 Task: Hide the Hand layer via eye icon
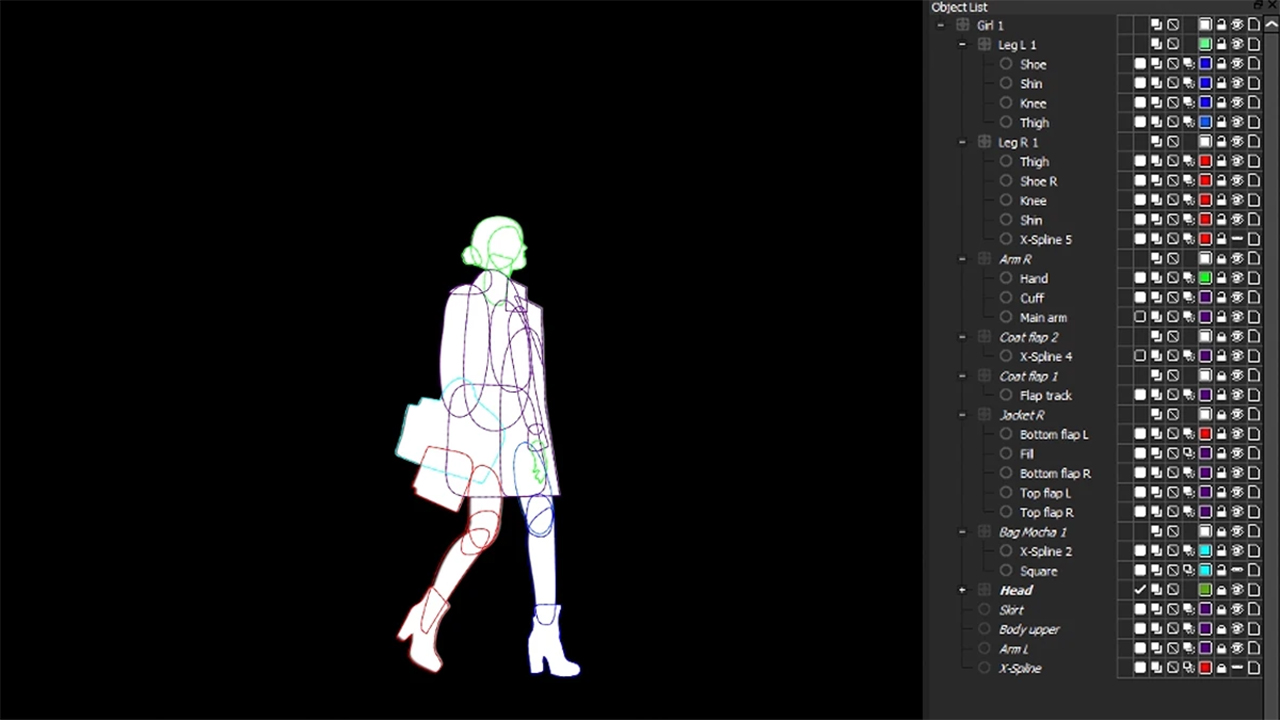(1237, 278)
